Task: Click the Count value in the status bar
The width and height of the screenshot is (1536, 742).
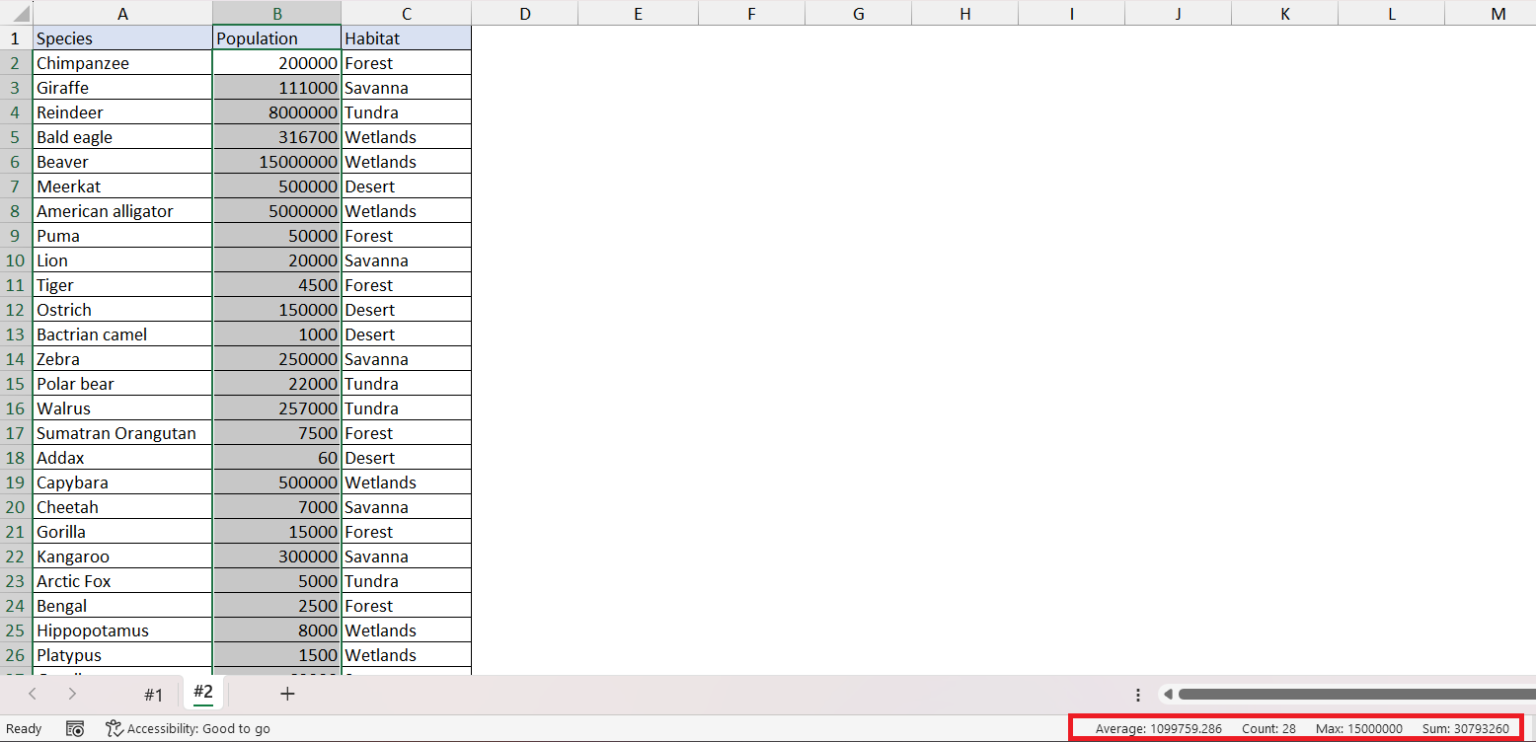Action: pos(1269,728)
